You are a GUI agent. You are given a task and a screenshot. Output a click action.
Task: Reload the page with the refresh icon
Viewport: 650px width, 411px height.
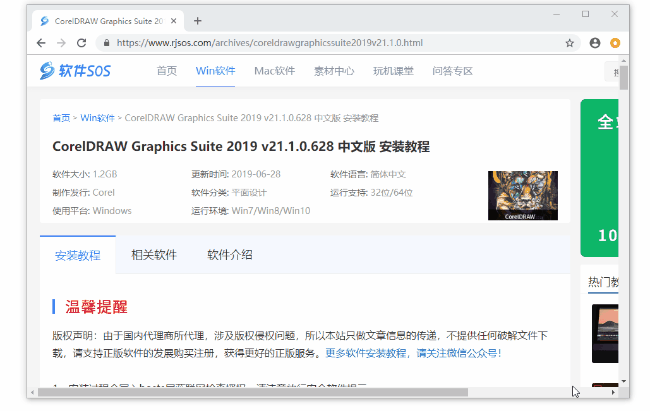[x=82, y=43]
